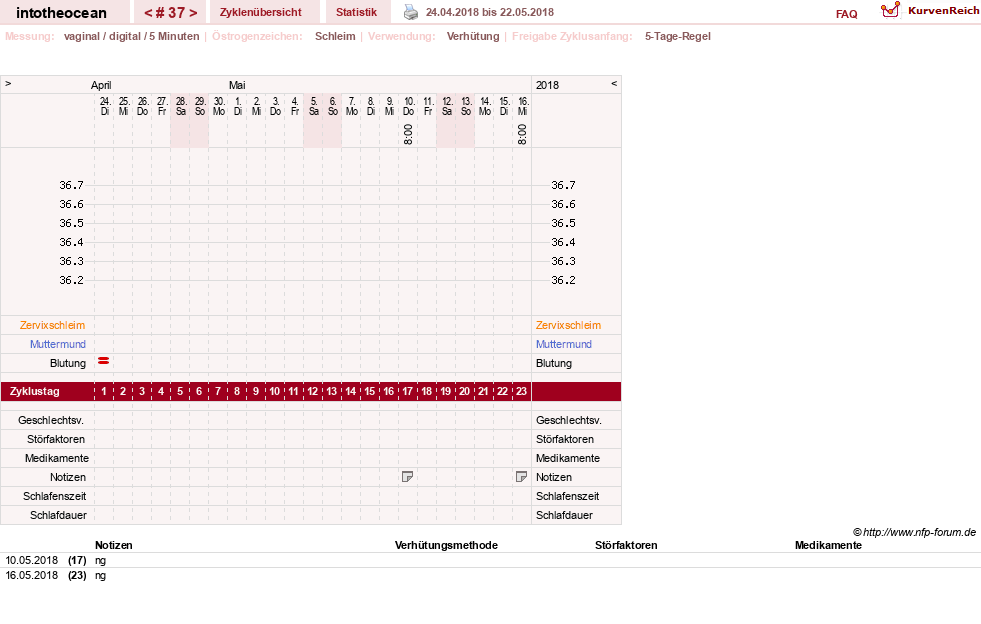Click the date header '24. Di'
The width and height of the screenshot is (981, 624).
pyautogui.click(x=104, y=106)
